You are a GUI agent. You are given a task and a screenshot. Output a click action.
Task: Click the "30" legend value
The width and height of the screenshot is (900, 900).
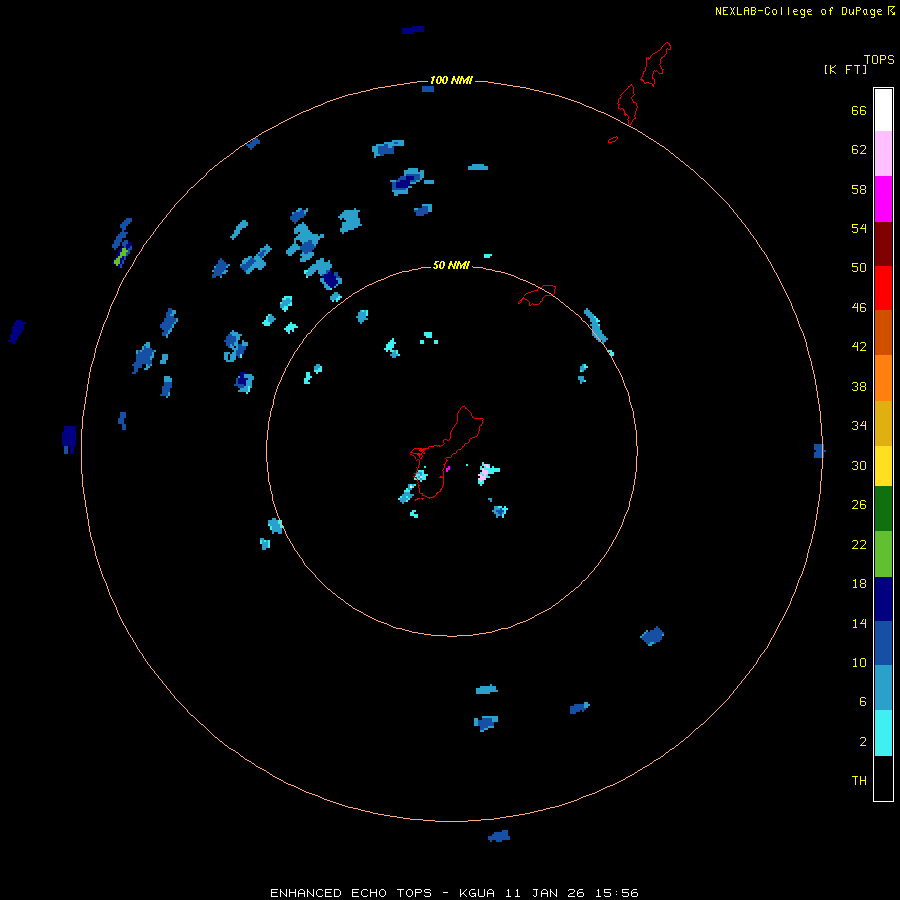tap(859, 465)
